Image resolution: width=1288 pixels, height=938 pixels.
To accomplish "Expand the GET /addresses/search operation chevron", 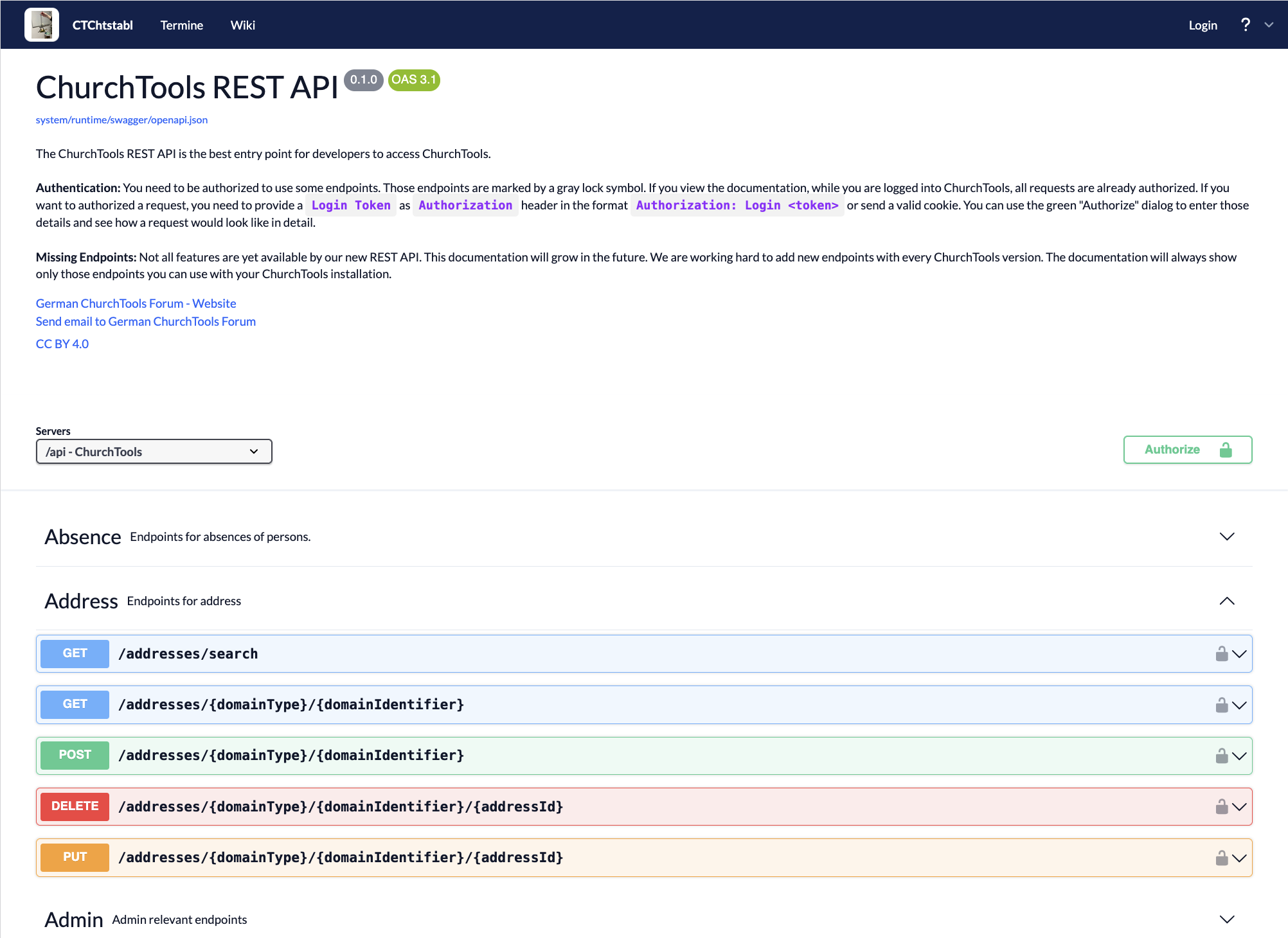I will point(1240,654).
